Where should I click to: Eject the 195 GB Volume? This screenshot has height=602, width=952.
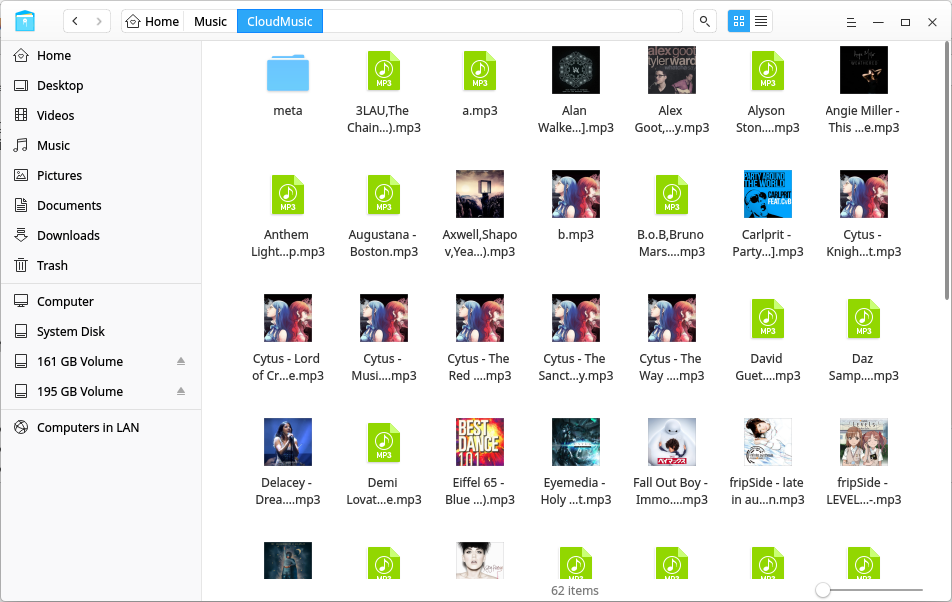click(181, 391)
